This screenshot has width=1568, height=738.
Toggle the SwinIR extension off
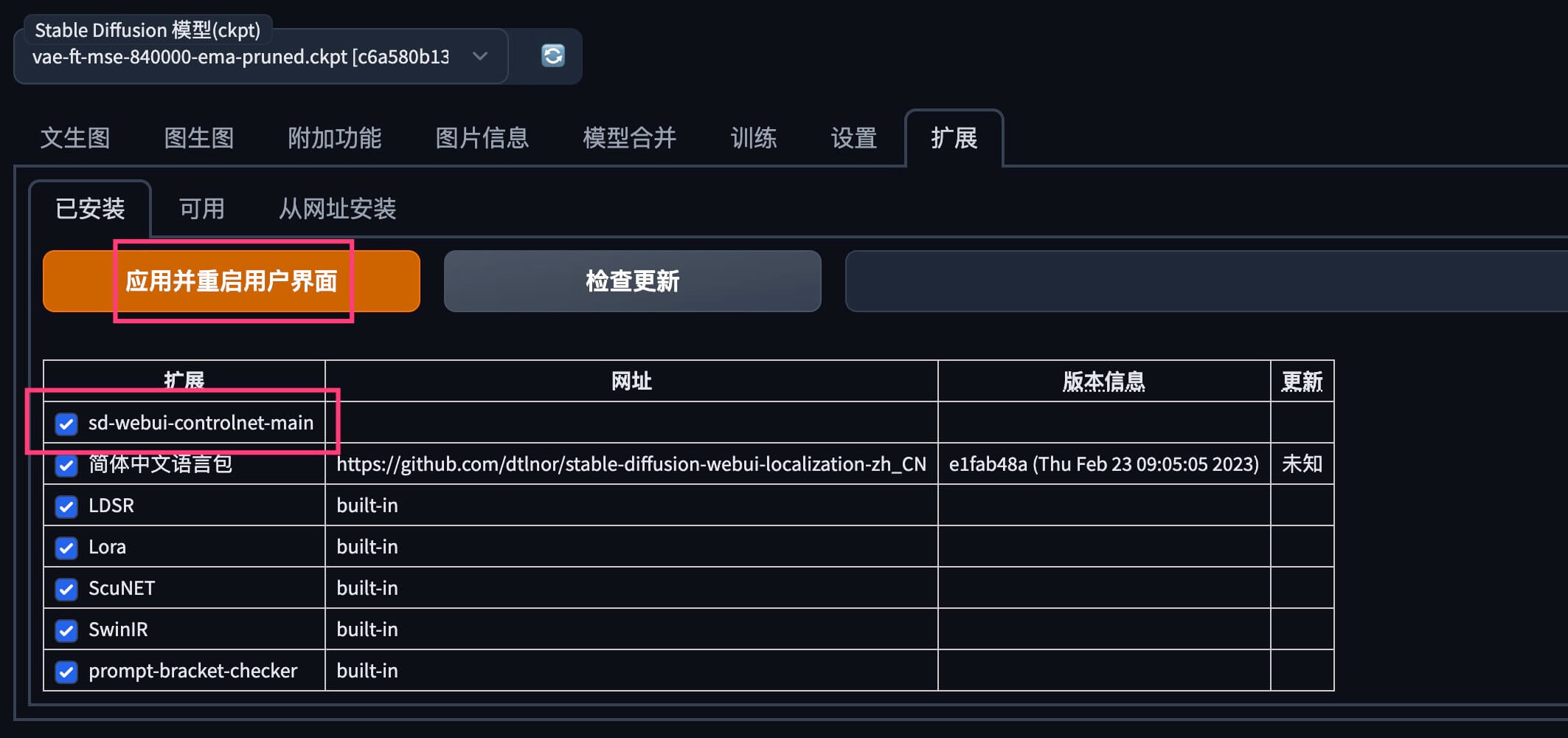click(x=66, y=631)
